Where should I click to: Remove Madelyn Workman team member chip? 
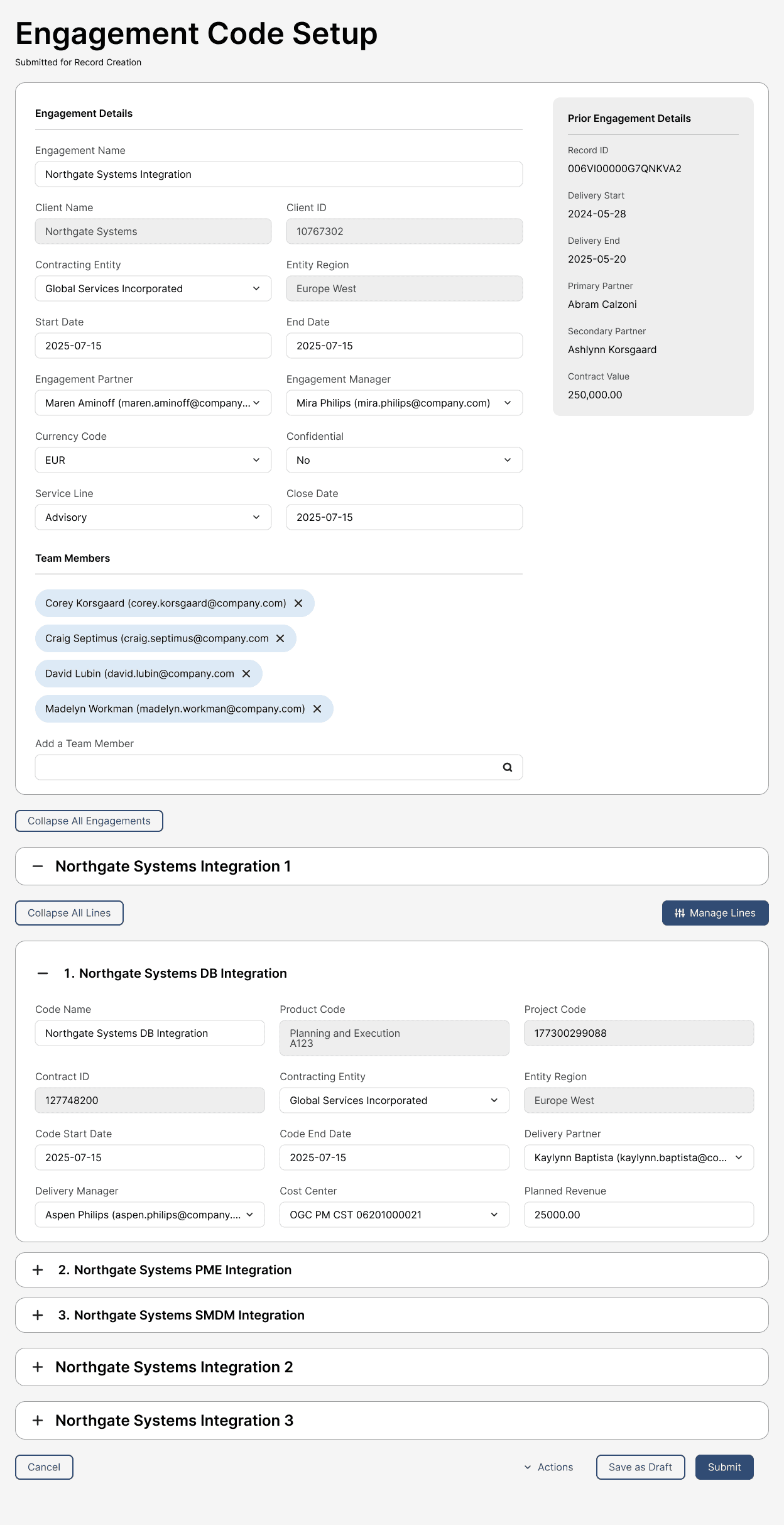point(317,709)
